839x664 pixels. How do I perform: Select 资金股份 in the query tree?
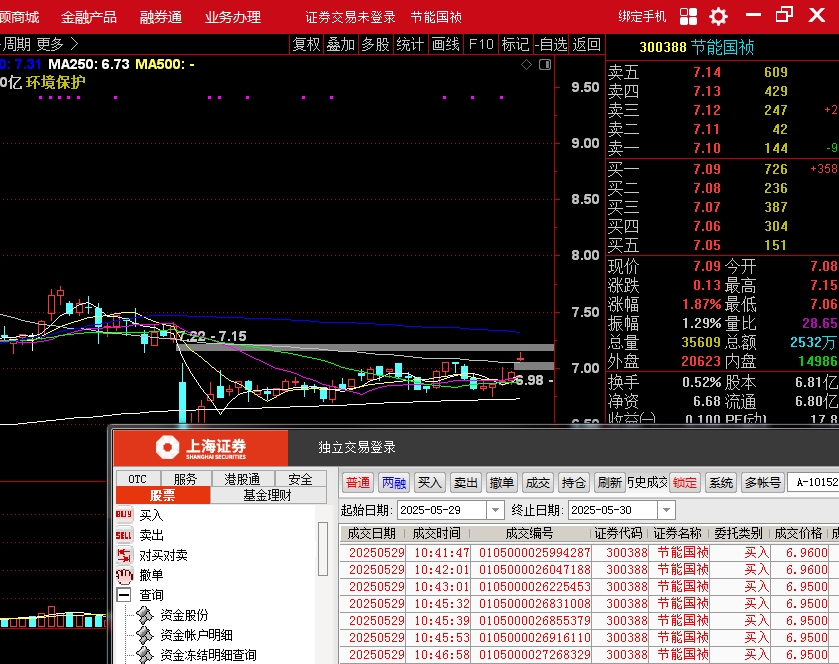(x=184, y=615)
